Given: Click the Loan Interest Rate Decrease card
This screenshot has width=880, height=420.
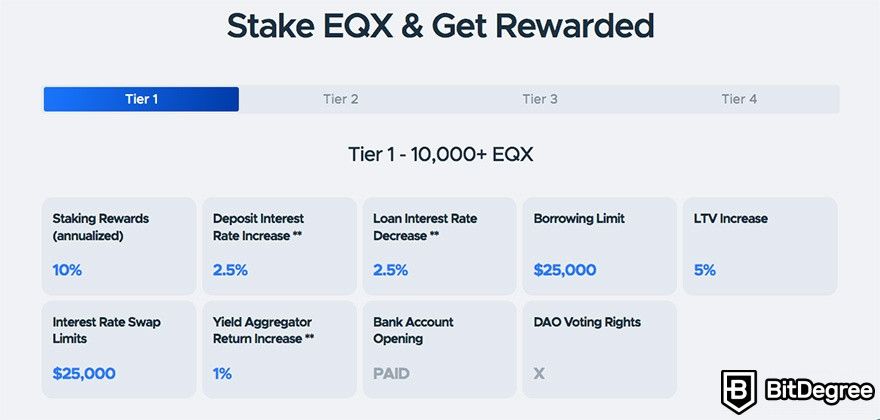Looking at the screenshot, I should click(439, 246).
